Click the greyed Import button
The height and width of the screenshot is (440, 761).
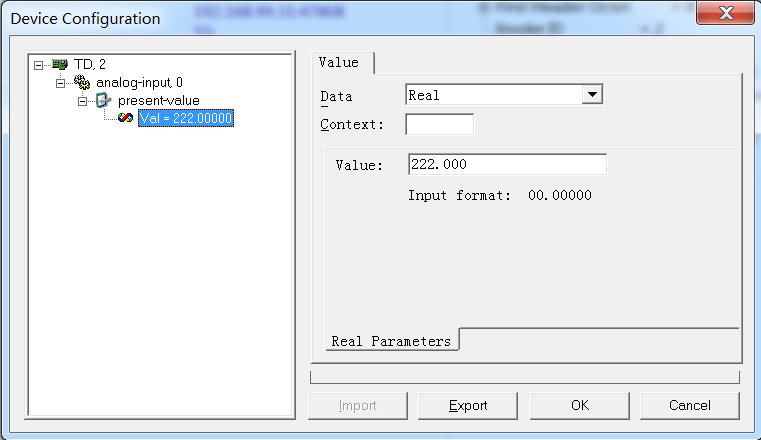pos(358,406)
